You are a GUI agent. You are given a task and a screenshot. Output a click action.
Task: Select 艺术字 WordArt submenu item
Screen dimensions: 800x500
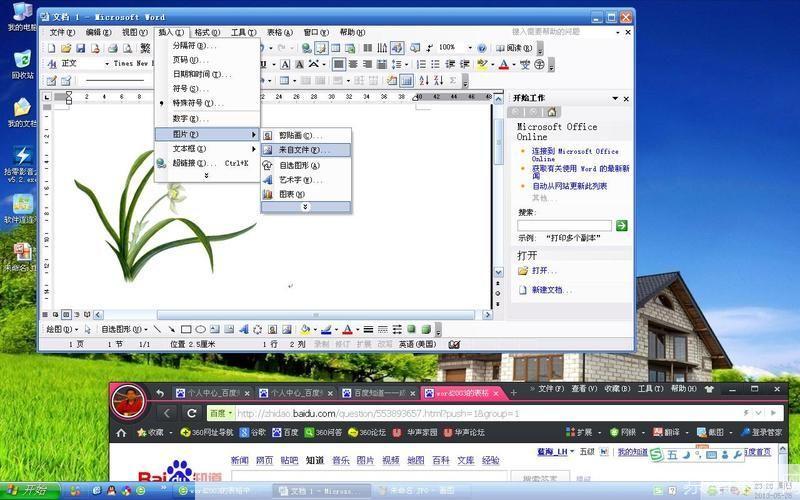point(306,180)
